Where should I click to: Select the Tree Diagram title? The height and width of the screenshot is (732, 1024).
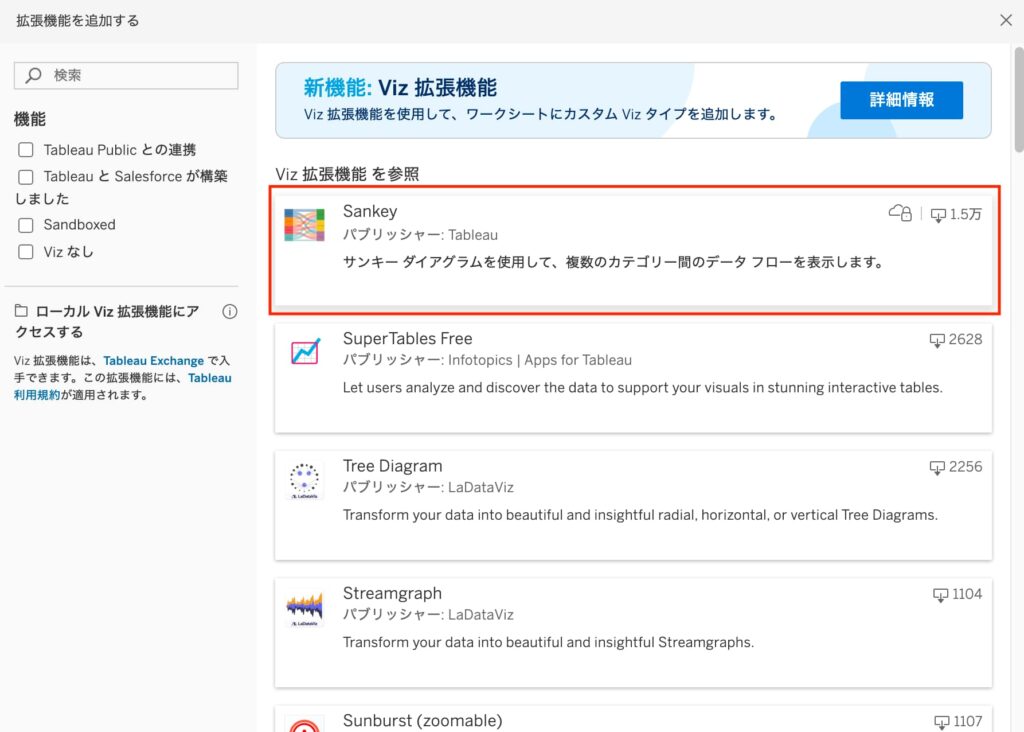pyautogui.click(x=392, y=466)
